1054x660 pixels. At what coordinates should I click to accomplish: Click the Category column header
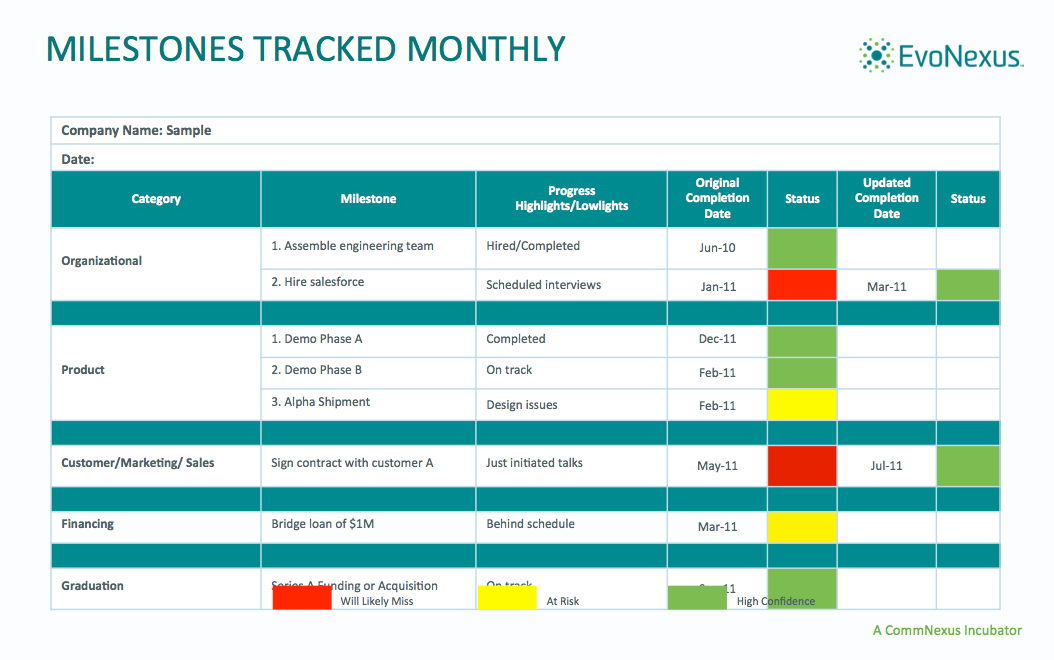[156, 199]
